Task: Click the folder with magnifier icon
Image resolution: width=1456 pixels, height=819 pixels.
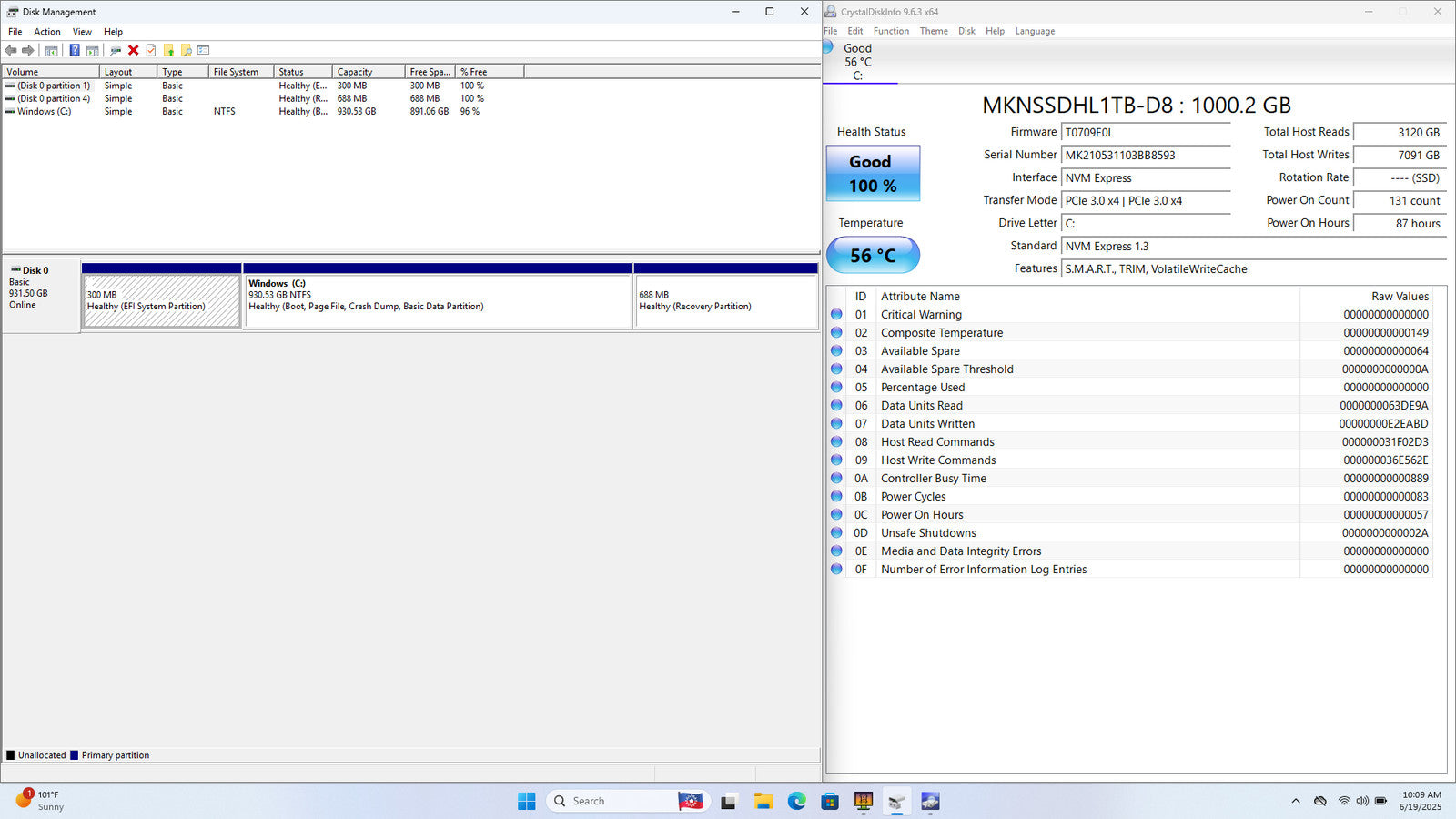Action: pos(186,50)
